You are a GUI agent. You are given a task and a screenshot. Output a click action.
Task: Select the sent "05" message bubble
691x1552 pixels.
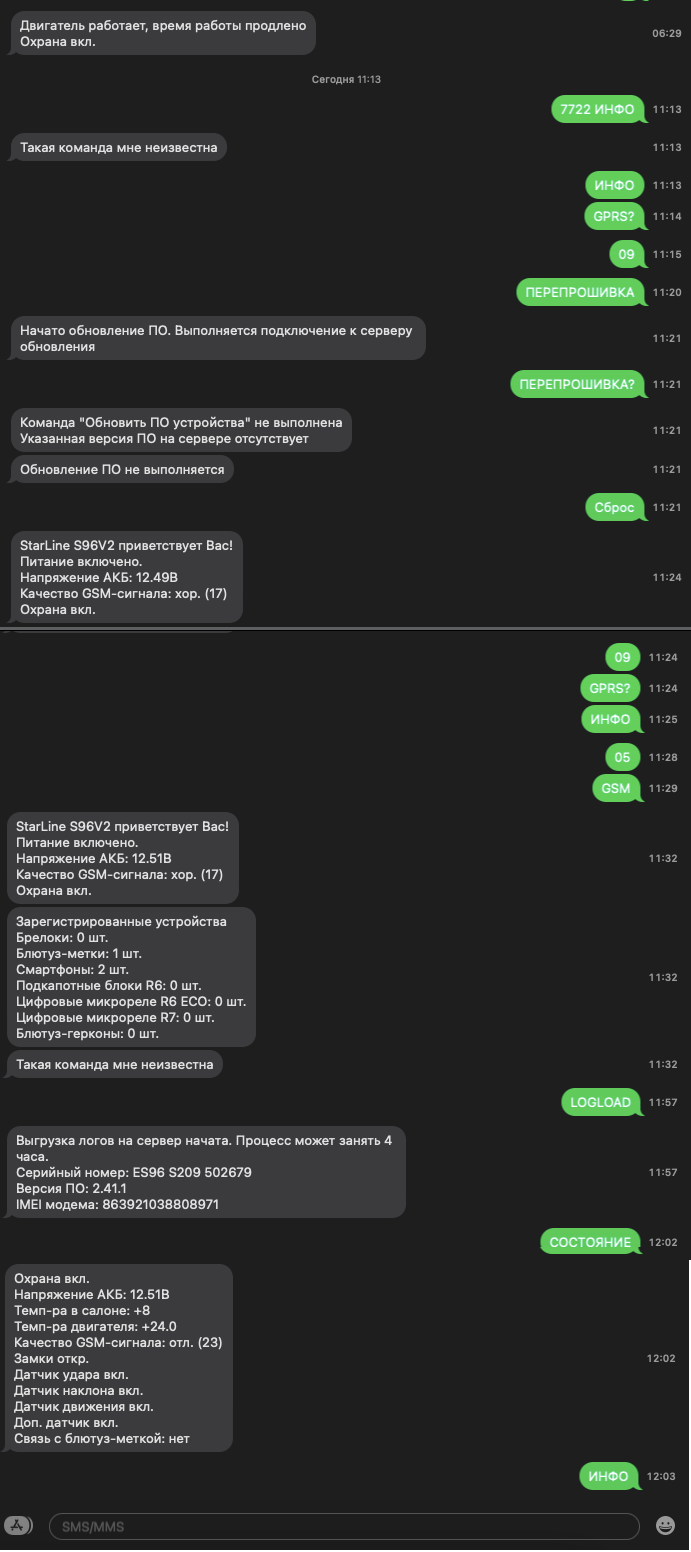click(622, 757)
